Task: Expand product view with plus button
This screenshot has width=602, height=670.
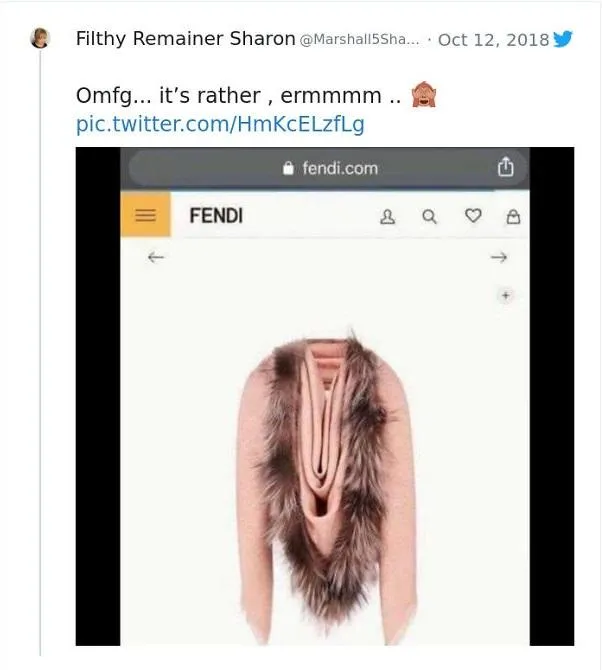Action: coord(505,296)
